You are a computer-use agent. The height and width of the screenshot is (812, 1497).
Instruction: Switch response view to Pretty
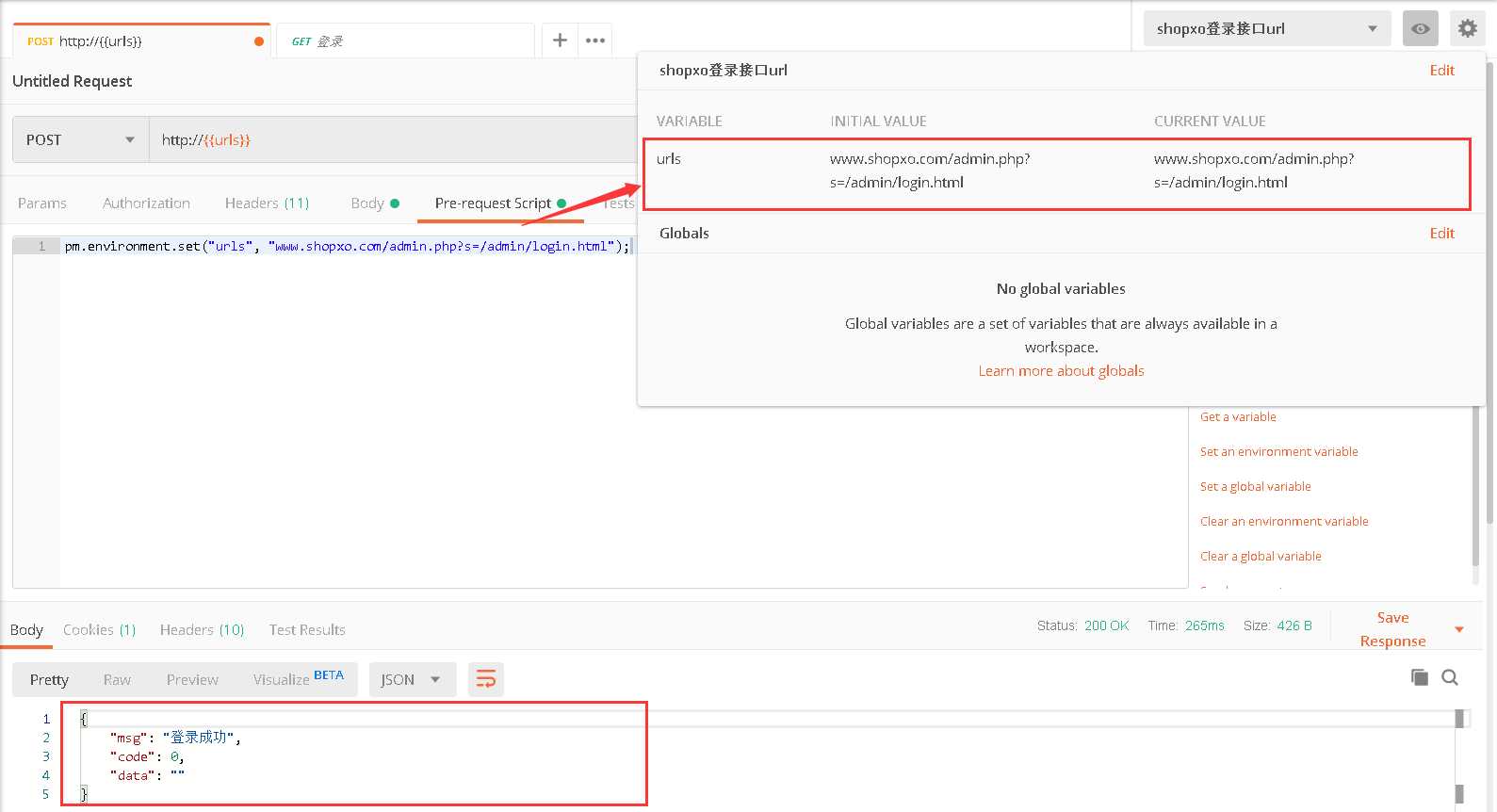(x=49, y=679)
